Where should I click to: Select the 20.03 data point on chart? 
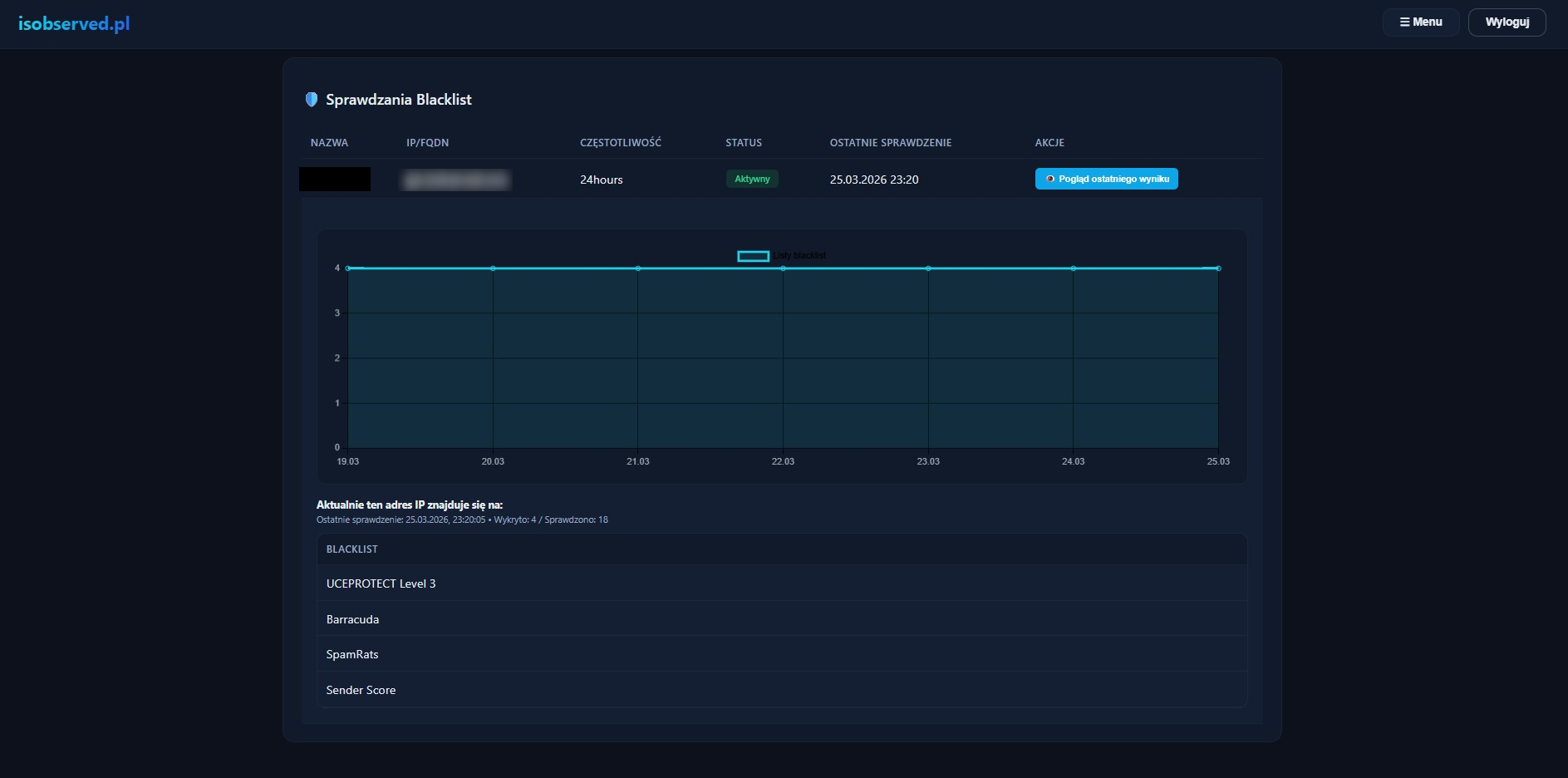click(493, 268)
